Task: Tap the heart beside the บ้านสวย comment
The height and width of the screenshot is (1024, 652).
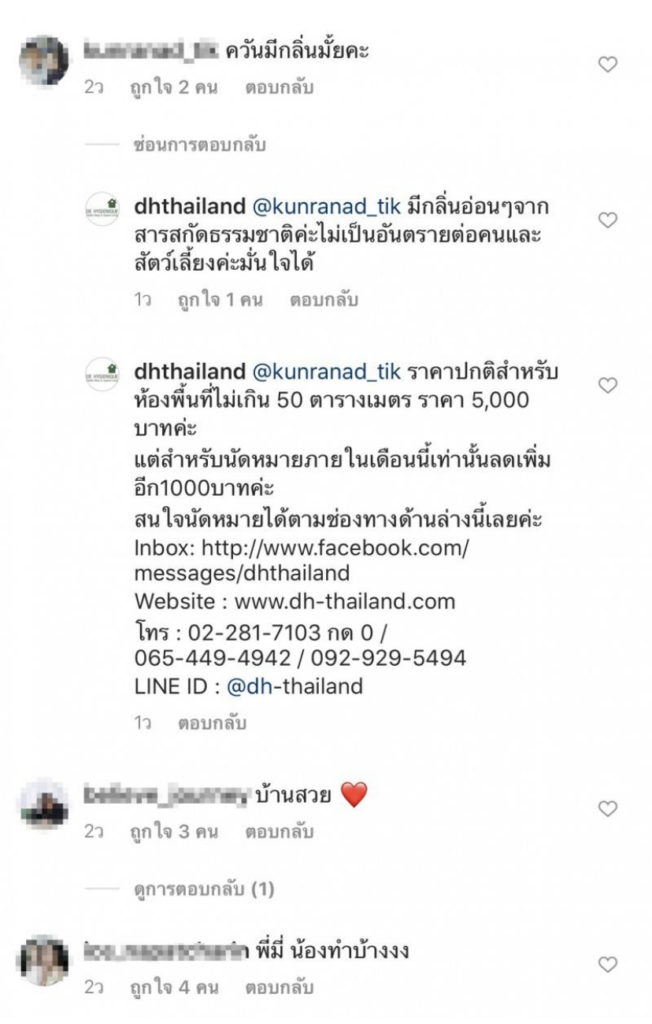Action: coord(608,808)
